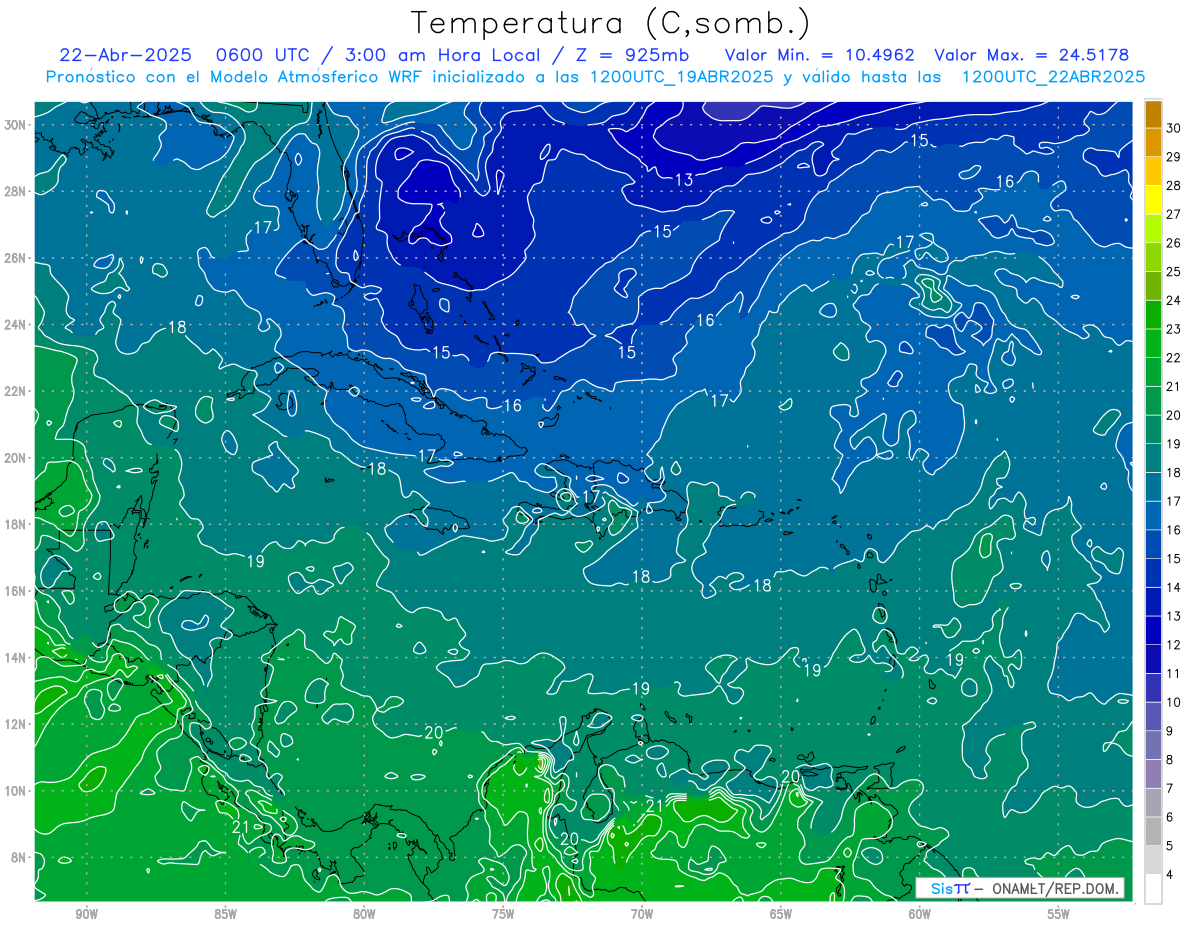Click the colorbar band between 12 and 13
Image resolution: width=1200 pixels, height=927 pixels.
click(1153, 630)
